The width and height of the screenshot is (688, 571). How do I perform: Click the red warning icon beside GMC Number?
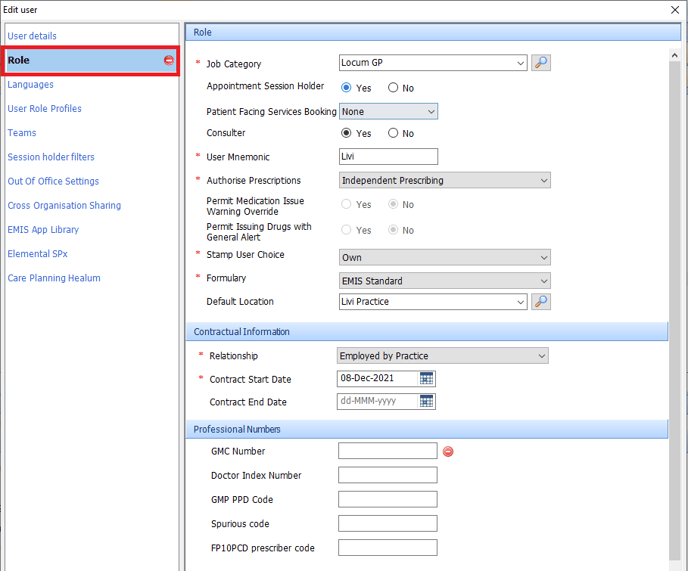click(448, 452)
